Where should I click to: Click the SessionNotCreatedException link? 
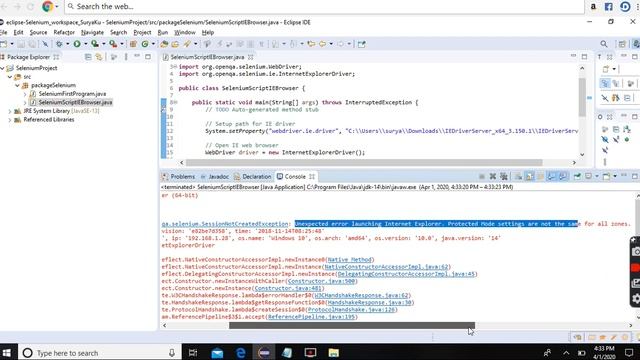click(225, 224)
